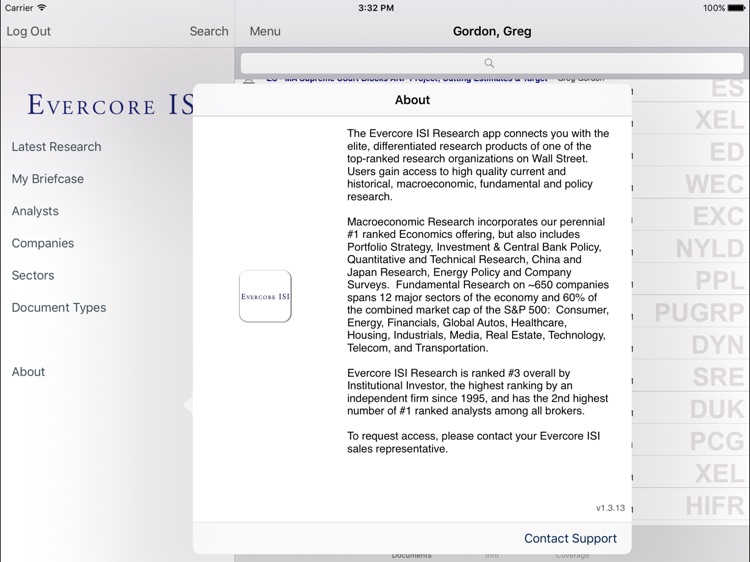
Task: Select the ED ticker row
Action: [x=691, y=152]
